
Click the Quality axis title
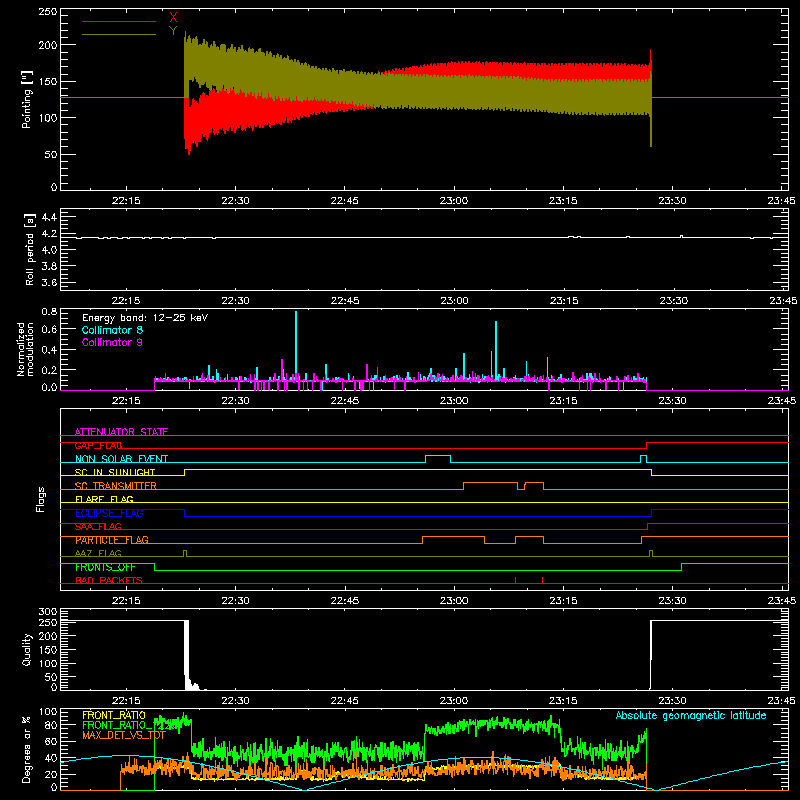tap(27, 649)
